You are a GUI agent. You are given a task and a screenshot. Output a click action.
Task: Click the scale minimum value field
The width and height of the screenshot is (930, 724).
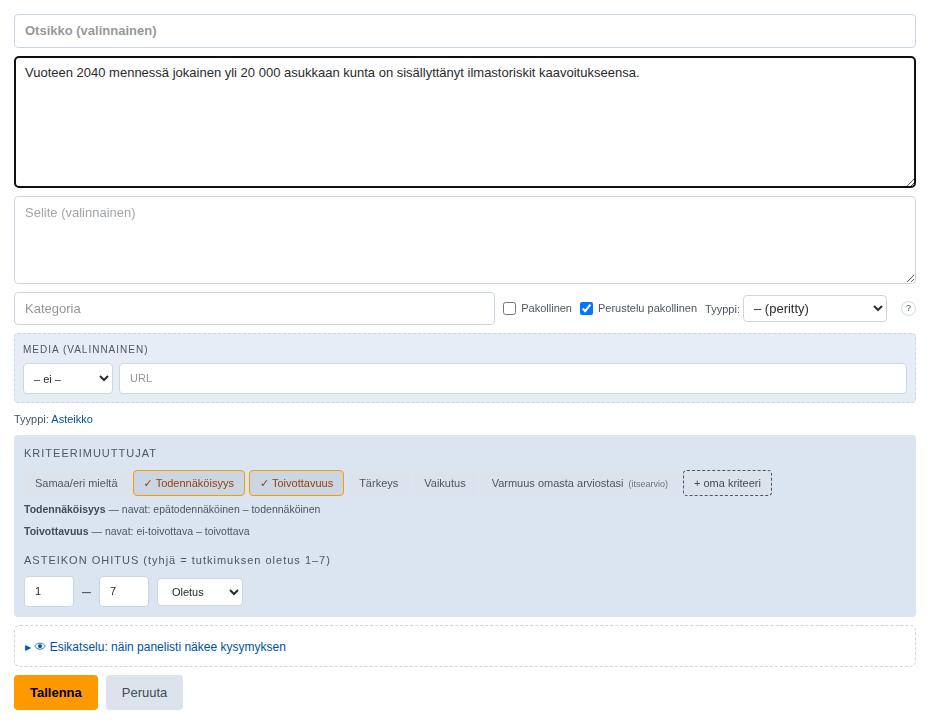[49, 591]
